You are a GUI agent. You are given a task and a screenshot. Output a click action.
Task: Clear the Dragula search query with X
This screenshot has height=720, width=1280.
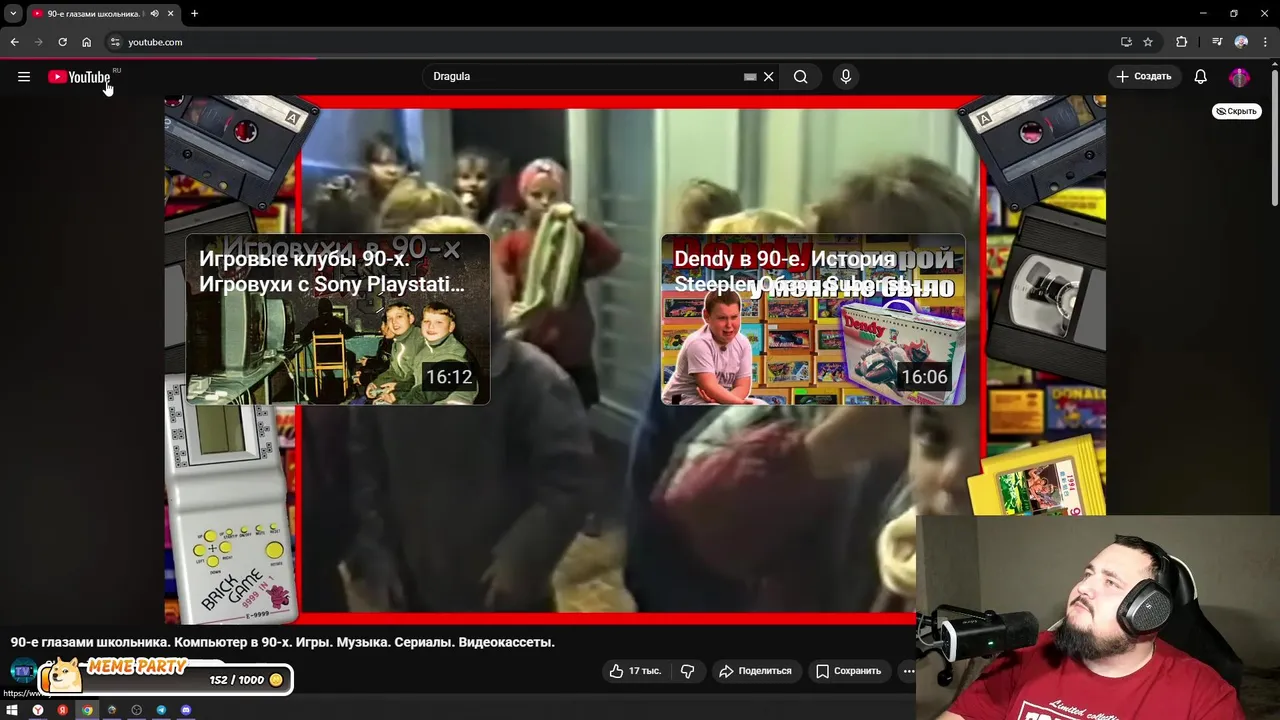tap(768, 76)
